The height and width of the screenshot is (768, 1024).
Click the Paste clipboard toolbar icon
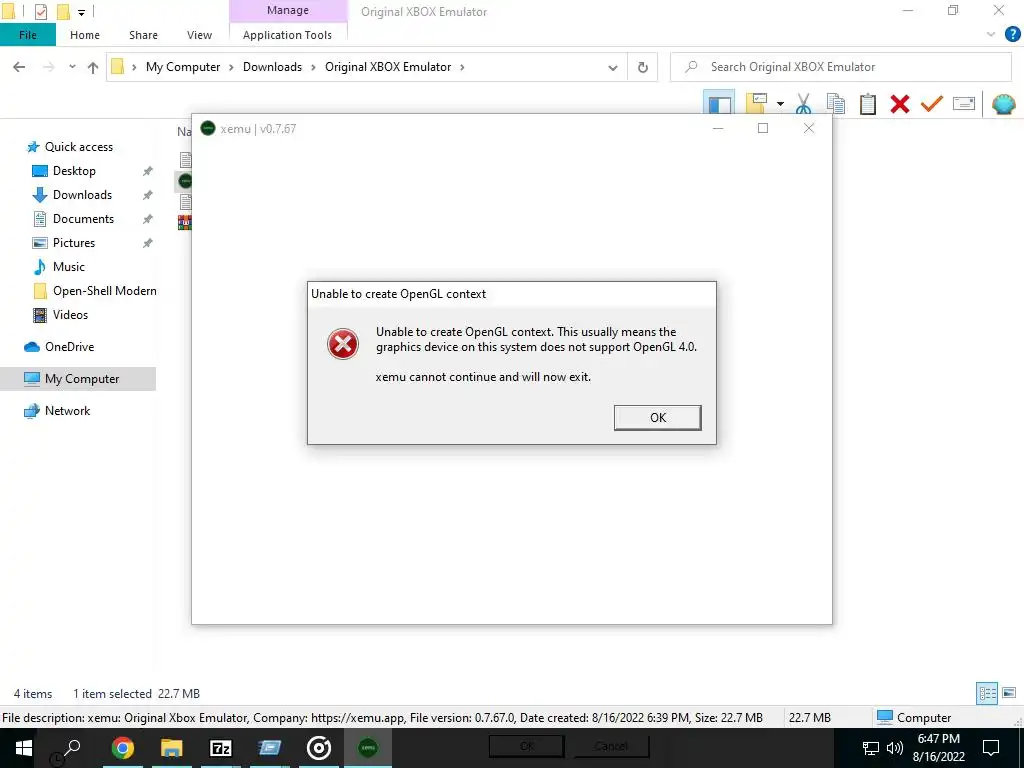pyautogui.click(x=867, y=104)
